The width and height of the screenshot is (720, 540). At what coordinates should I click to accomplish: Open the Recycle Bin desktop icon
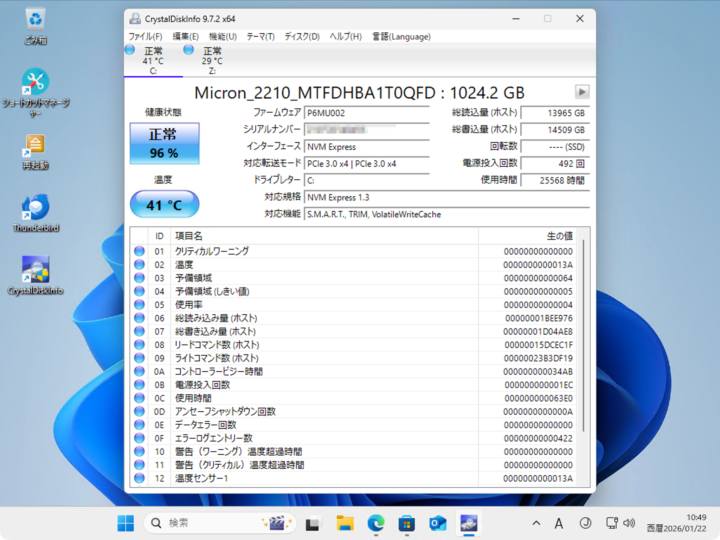[x=36, y=22]
